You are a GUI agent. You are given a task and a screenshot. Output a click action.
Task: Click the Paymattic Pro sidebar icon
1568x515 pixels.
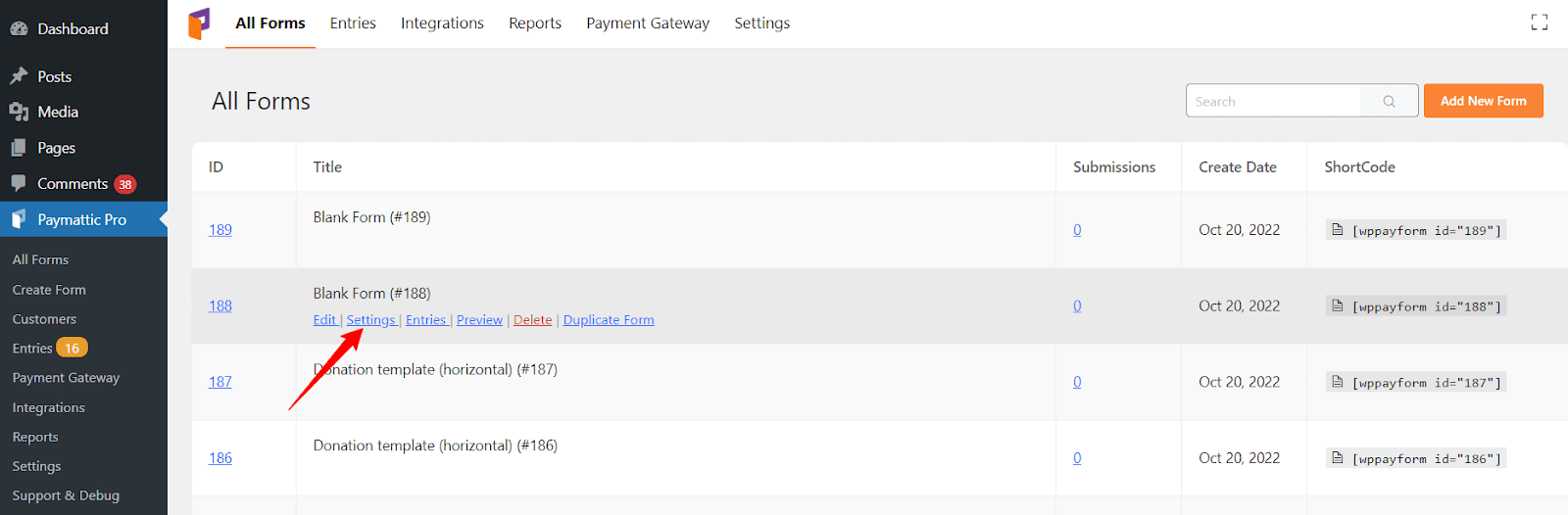19,219
